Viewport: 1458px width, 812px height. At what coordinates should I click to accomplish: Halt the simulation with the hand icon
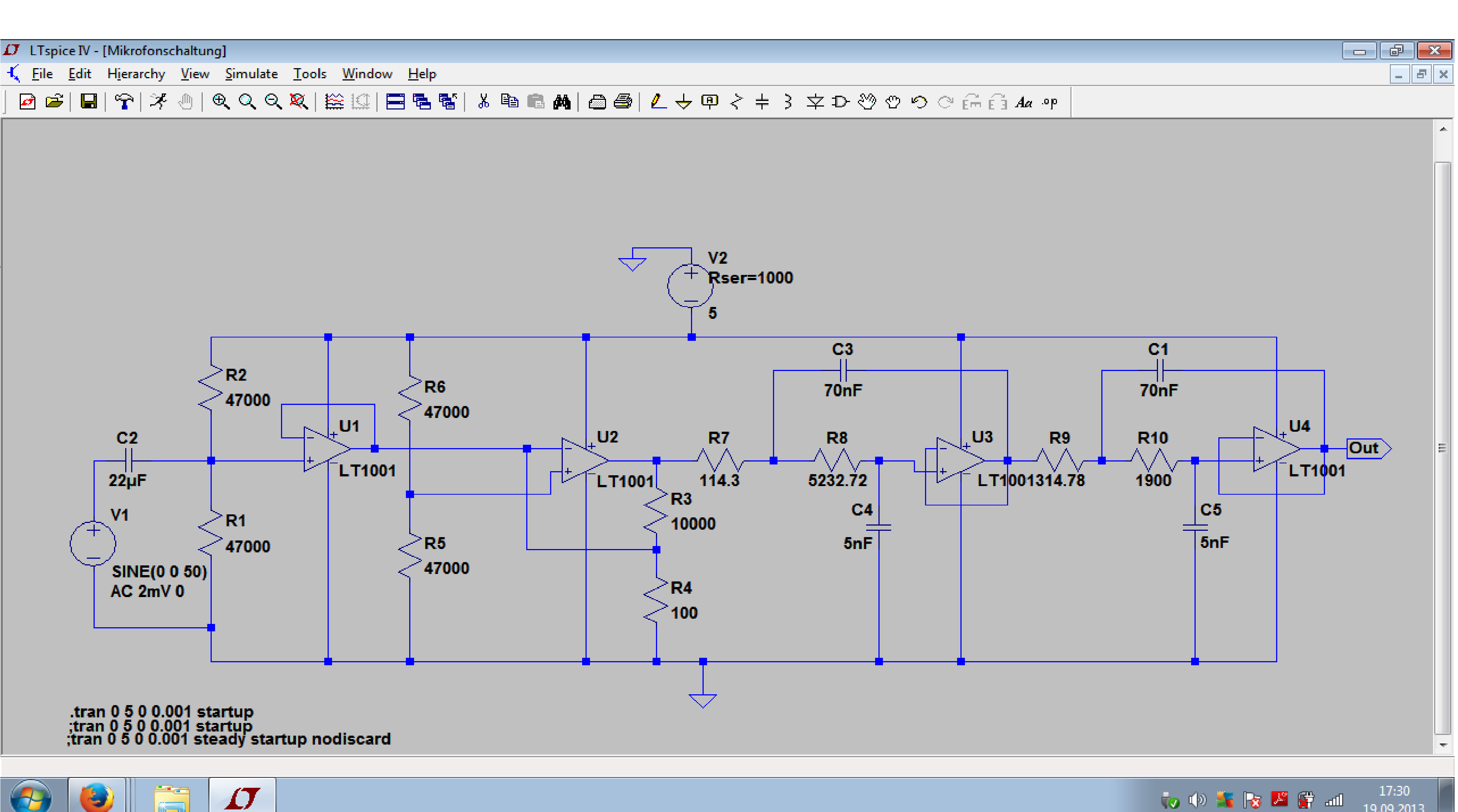pos(185,102)
